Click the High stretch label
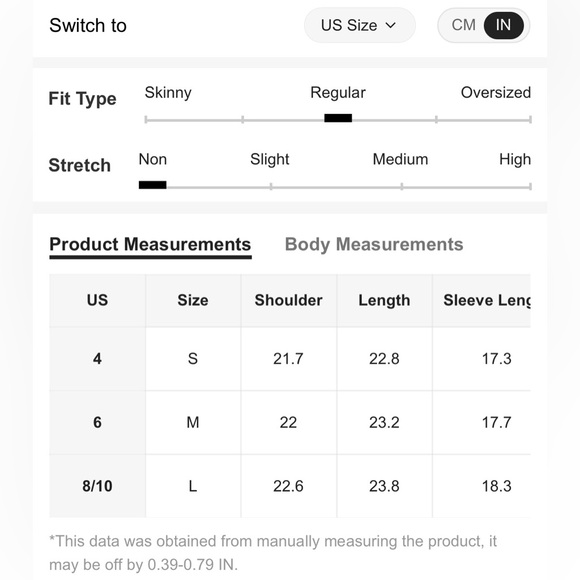 [515, 160]
